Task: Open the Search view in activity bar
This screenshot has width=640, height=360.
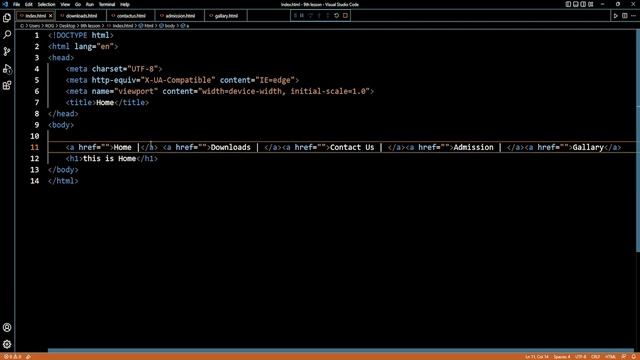Action: coord(7,35)
